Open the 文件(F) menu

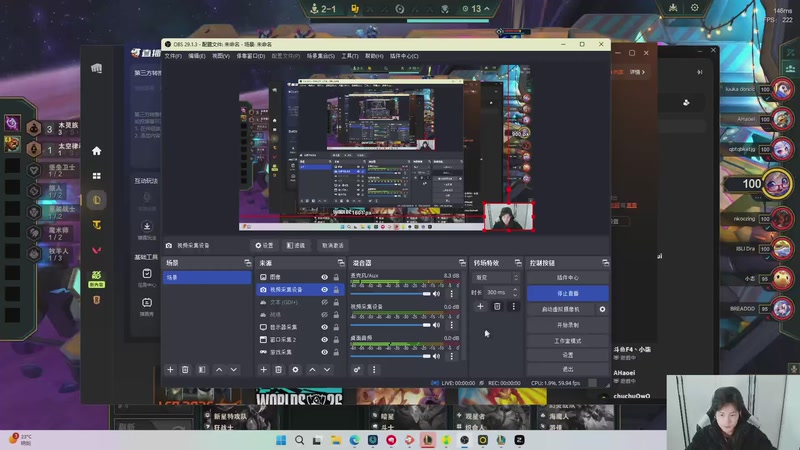[x=173, y=56]
